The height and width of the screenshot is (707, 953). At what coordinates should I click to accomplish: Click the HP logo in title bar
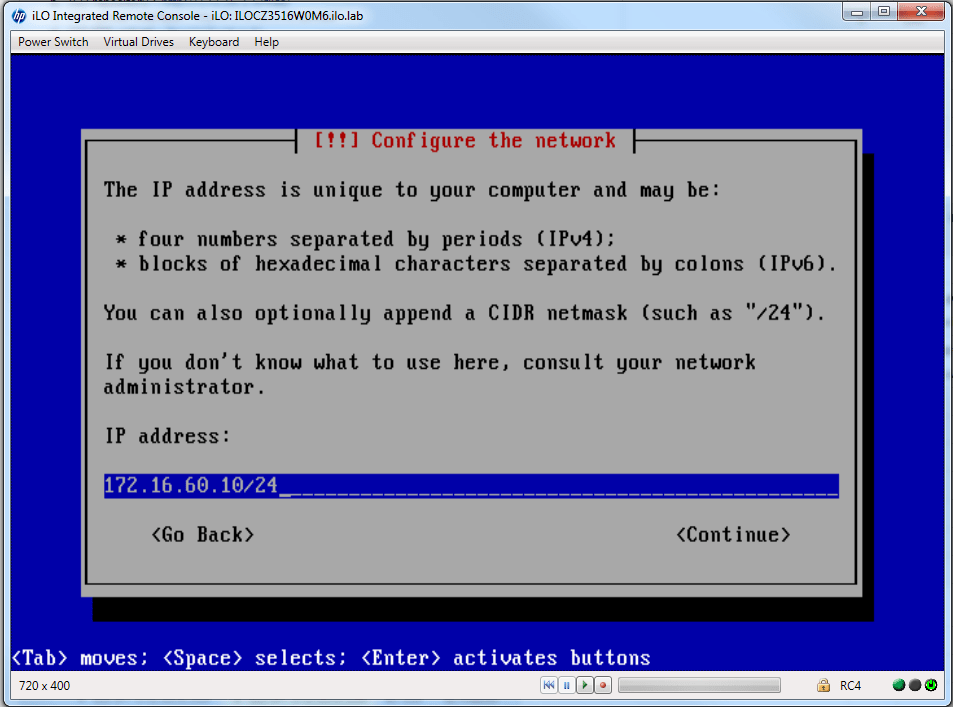click(x=19, y=15)
